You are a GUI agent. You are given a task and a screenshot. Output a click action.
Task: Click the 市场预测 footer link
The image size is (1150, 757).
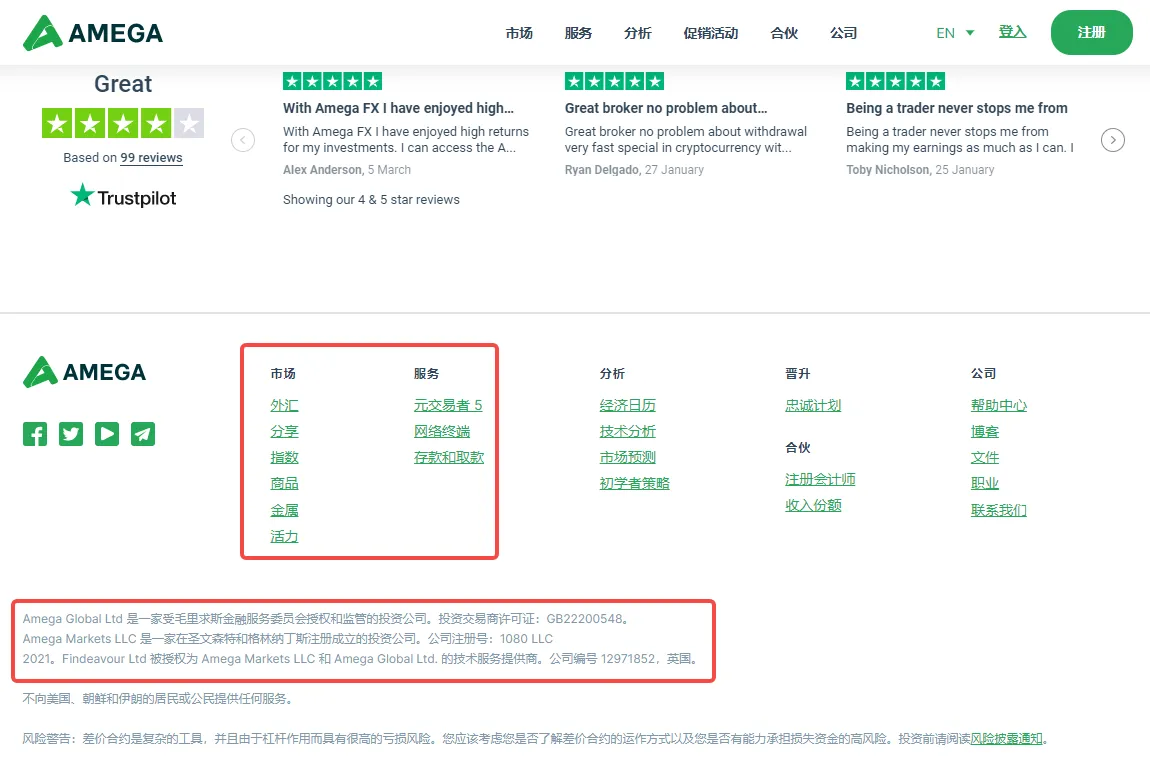[x=627, y=458]
